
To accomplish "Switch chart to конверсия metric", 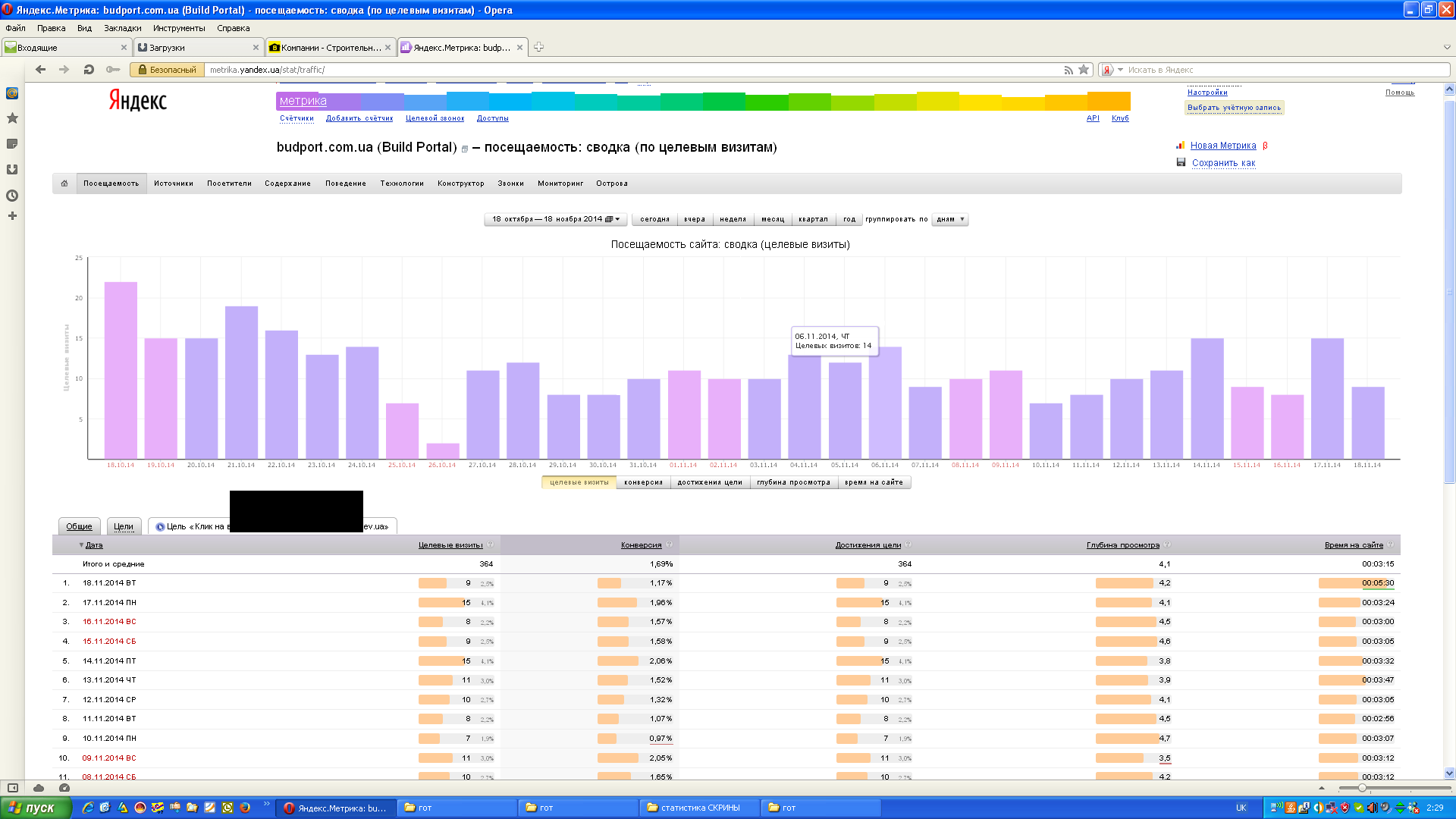I will coord(643,482).
